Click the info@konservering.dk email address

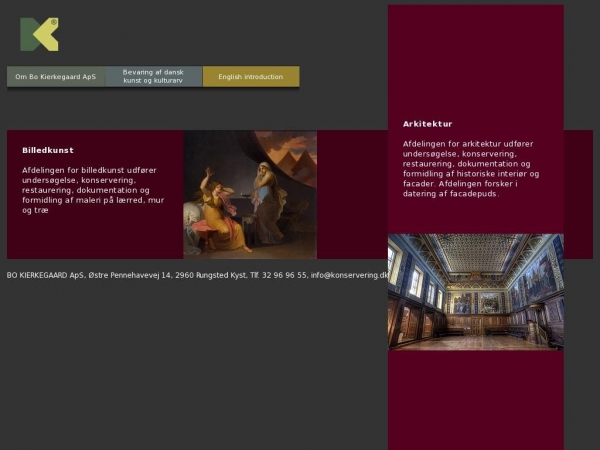[x=349, y=275]
